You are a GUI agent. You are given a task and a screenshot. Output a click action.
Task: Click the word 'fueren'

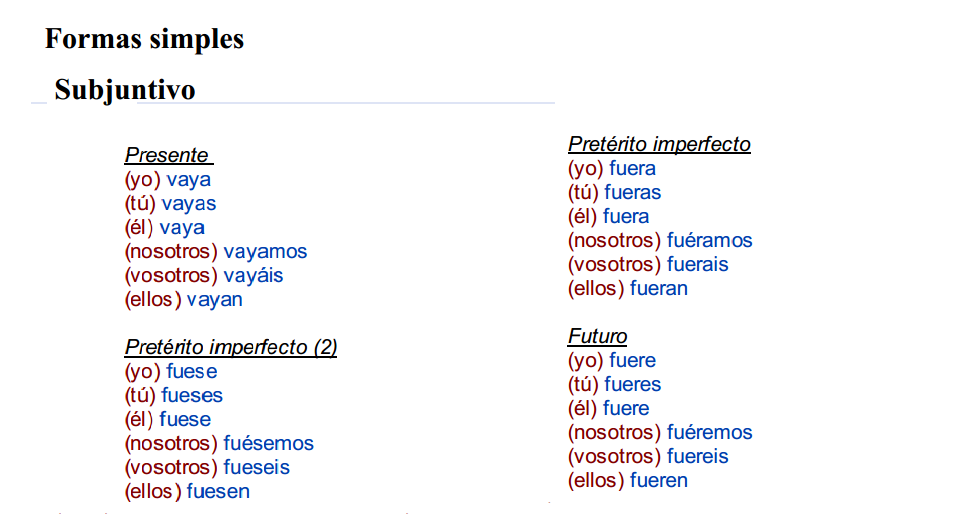coord(659,480)
